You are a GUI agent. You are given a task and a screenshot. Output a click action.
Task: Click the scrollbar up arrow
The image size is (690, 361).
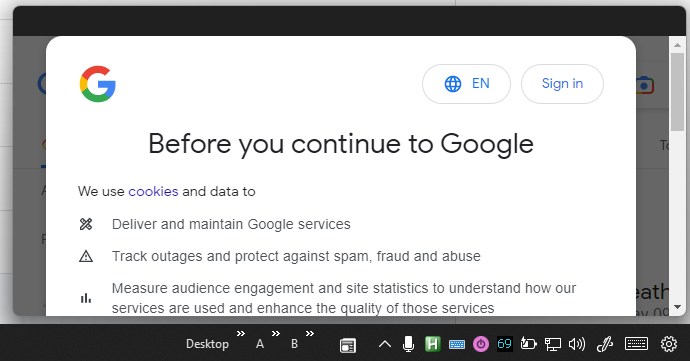(x=677, y=45)
